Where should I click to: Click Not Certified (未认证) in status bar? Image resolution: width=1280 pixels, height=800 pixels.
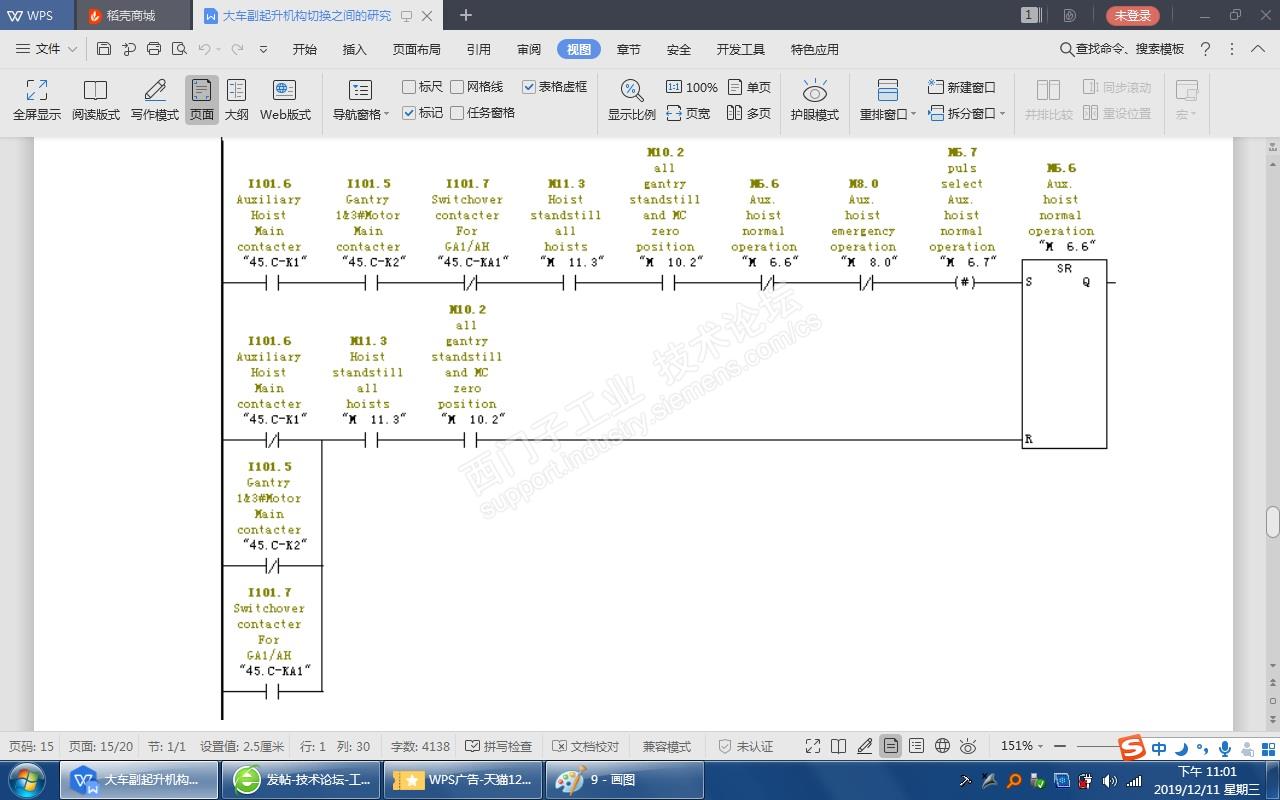tap(746, 746)
